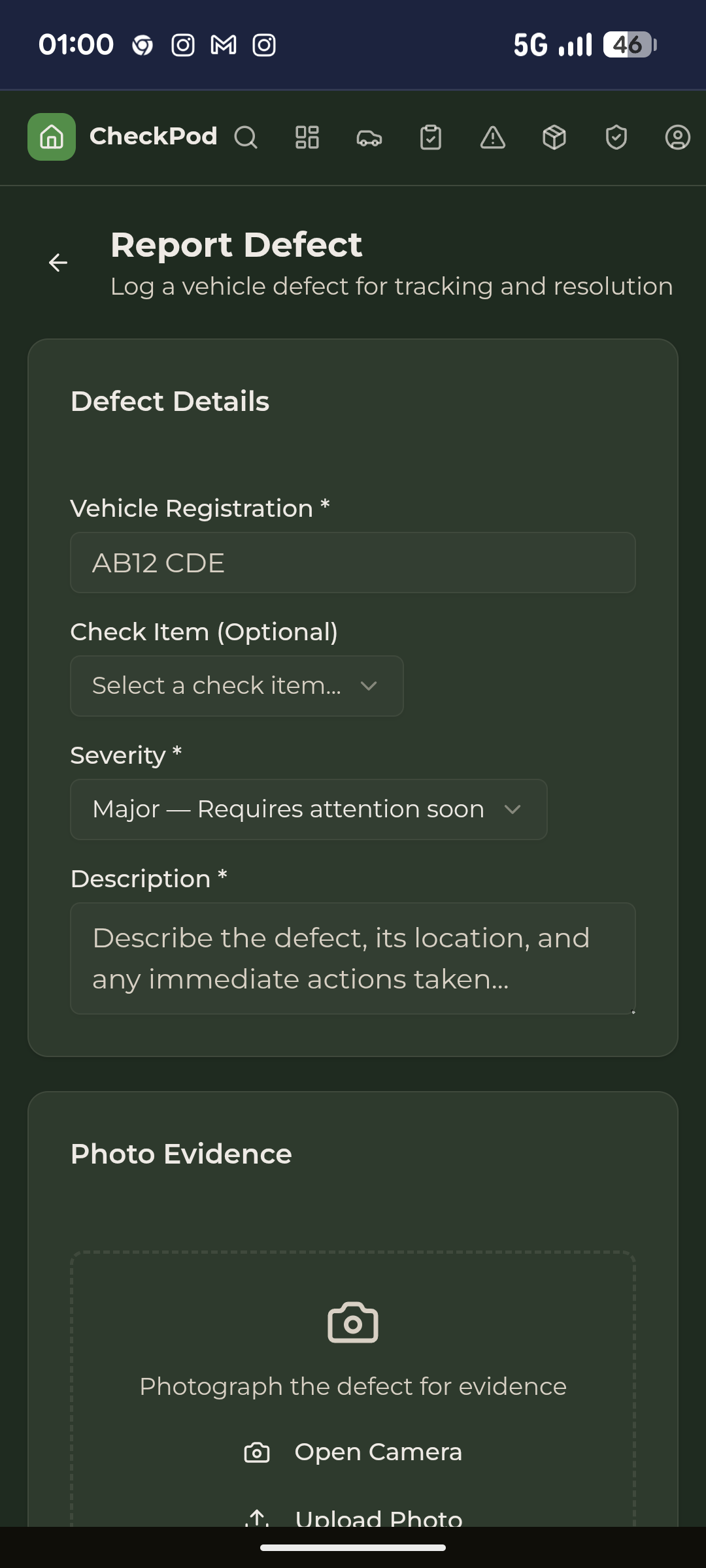Select the vehicle icon in the toolbar
Viewport: 706px width, 1568px height.
[369, 138]
